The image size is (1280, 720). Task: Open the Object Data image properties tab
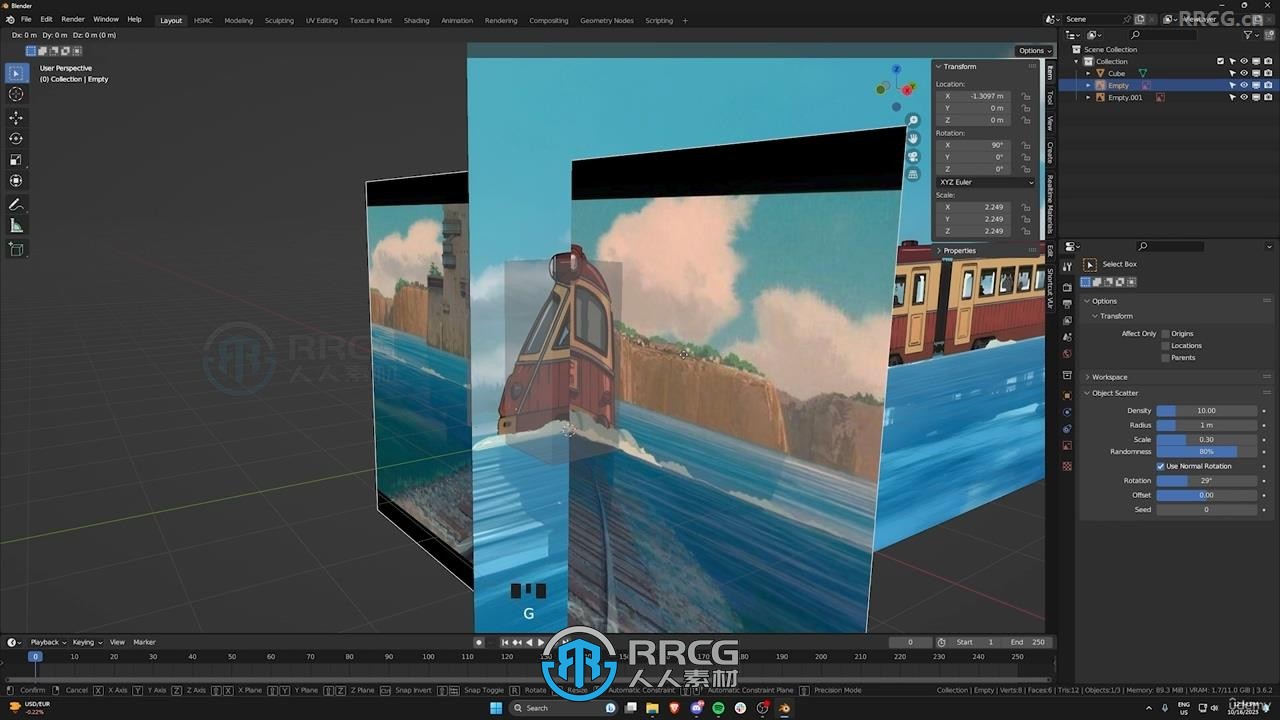(1067, 446)
